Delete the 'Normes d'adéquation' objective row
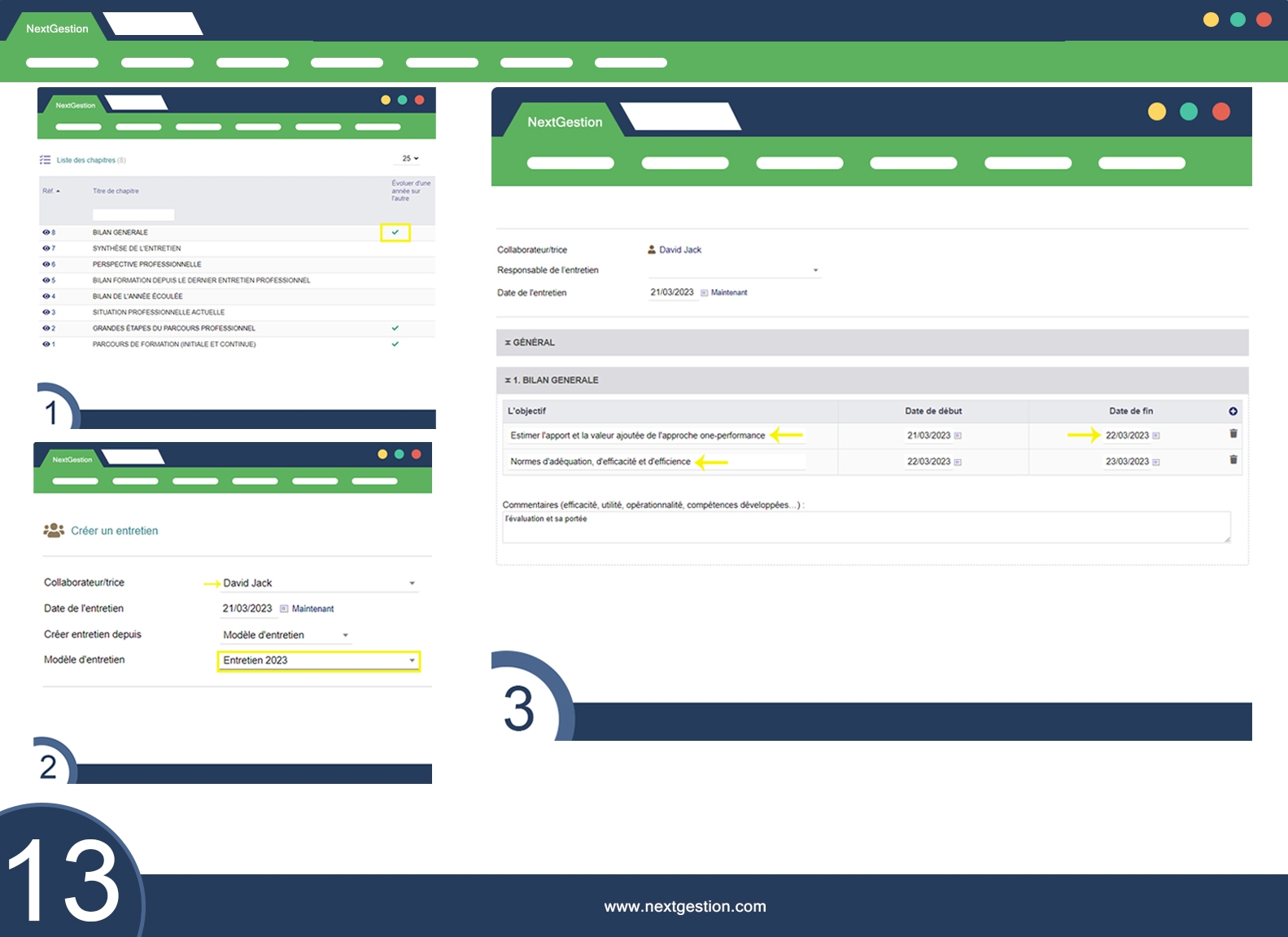Image resolution: width=1288 pixels, height=937 pixels. (1233, 460)
